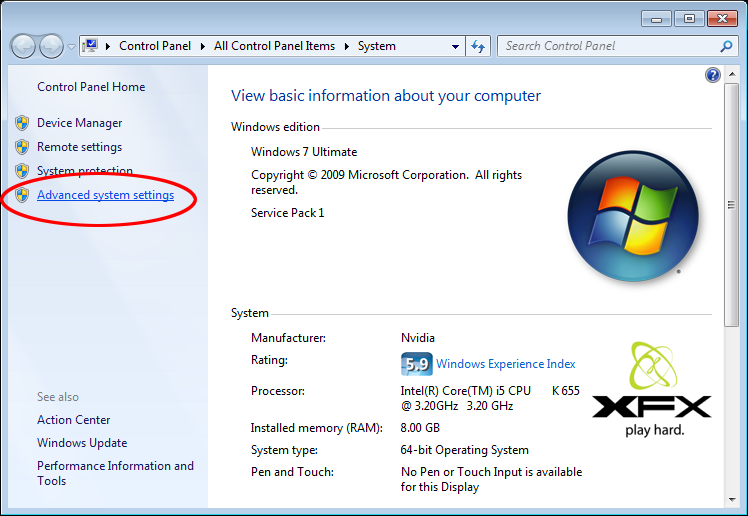Open Help with the blue question icon
Image resolution: width=748 pixels, height=516 pixels.
(x=713, y=75)
